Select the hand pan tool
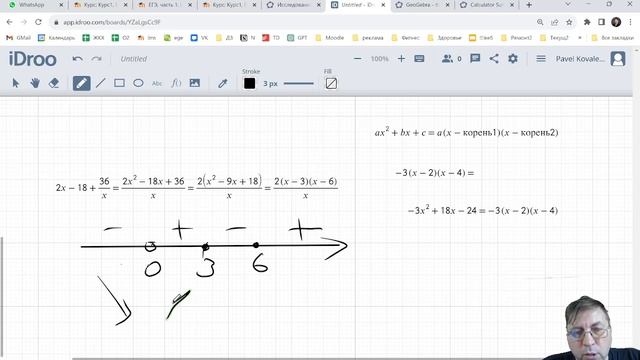This screenshot has width=640, height=360. (35, 83)
